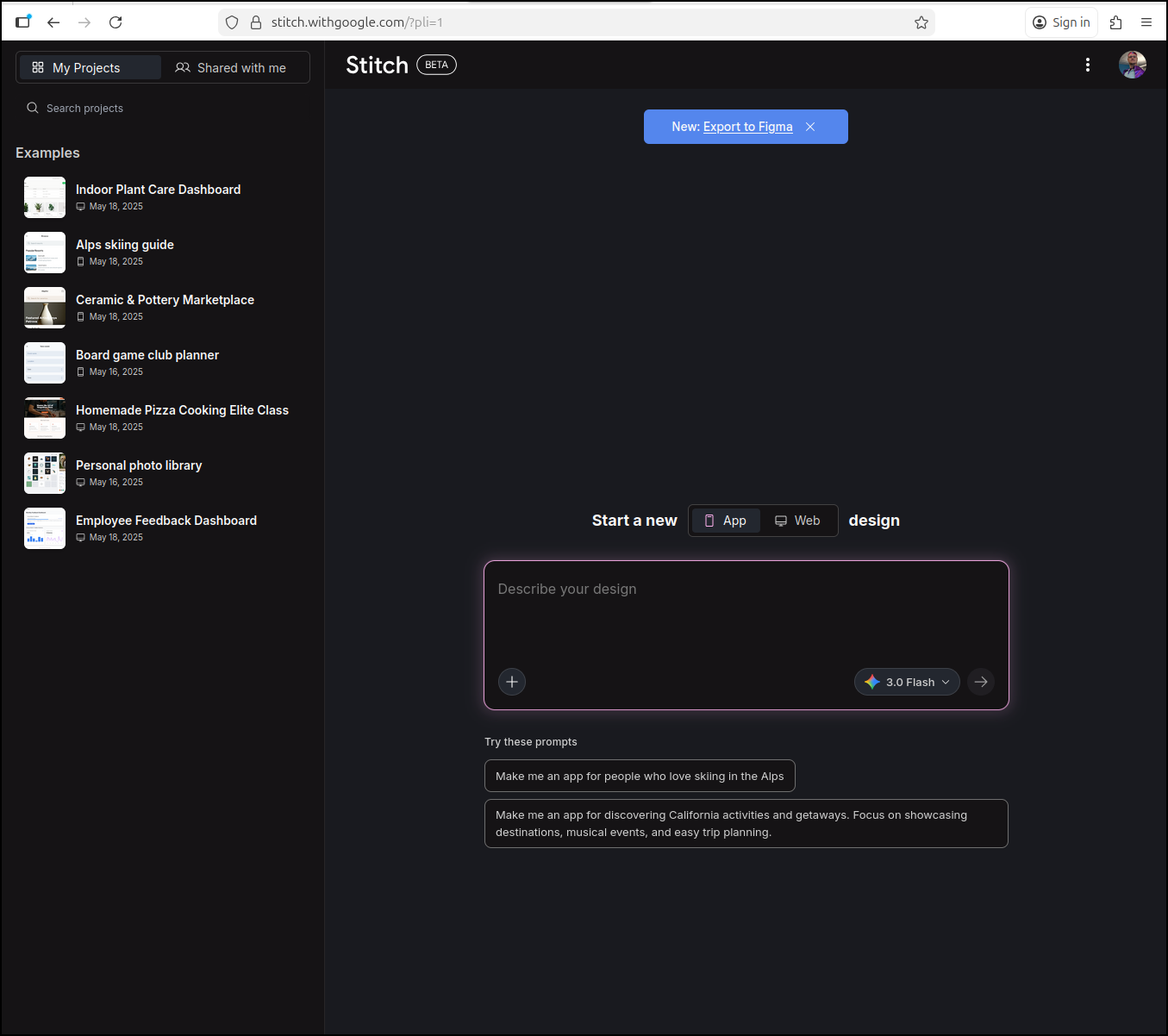The image size is (1168, 1036).
Task: Open Indoor Plant Care Dashboard thumbnail
Action: [x=45, y=197]
